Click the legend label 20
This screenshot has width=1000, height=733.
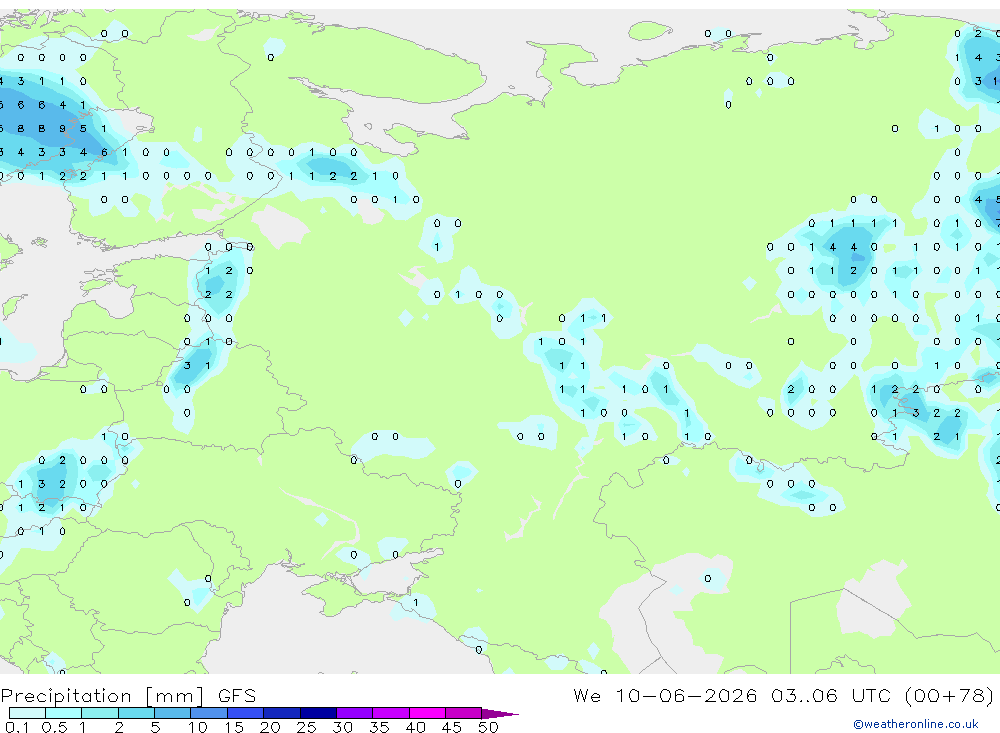pos(270,727)
